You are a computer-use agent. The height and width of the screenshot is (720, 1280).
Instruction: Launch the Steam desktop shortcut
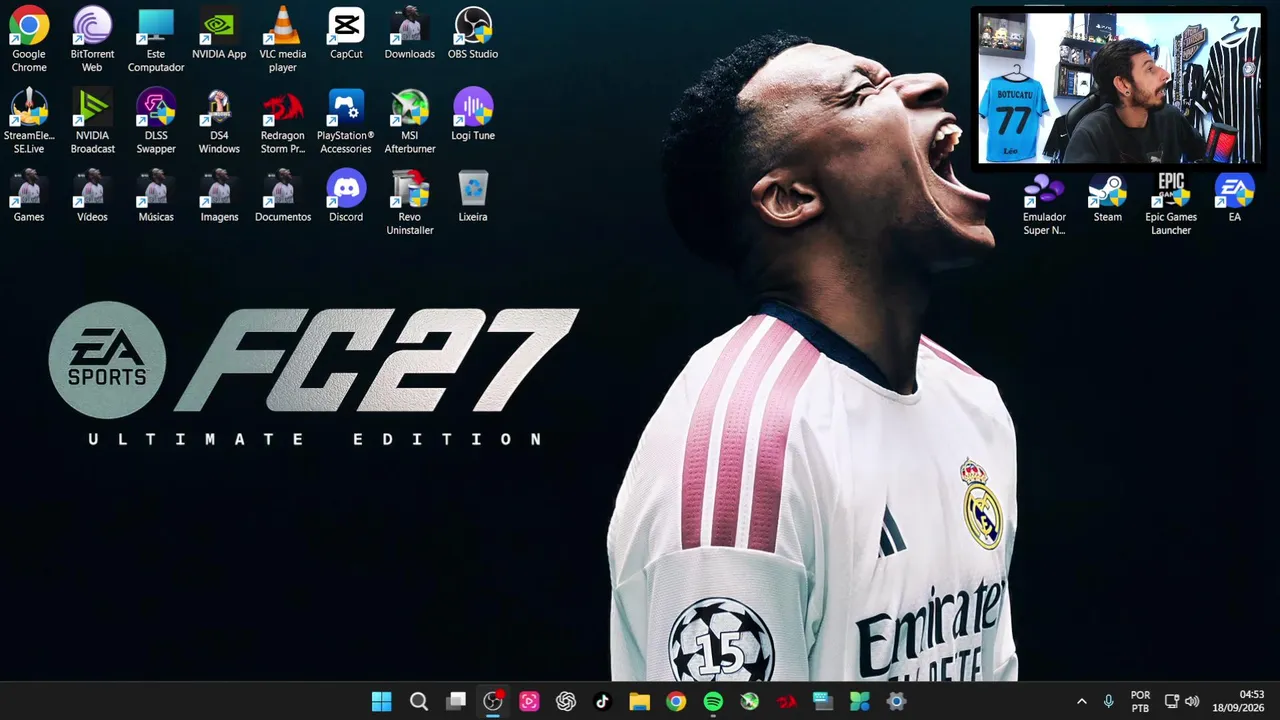(1108, 197)
